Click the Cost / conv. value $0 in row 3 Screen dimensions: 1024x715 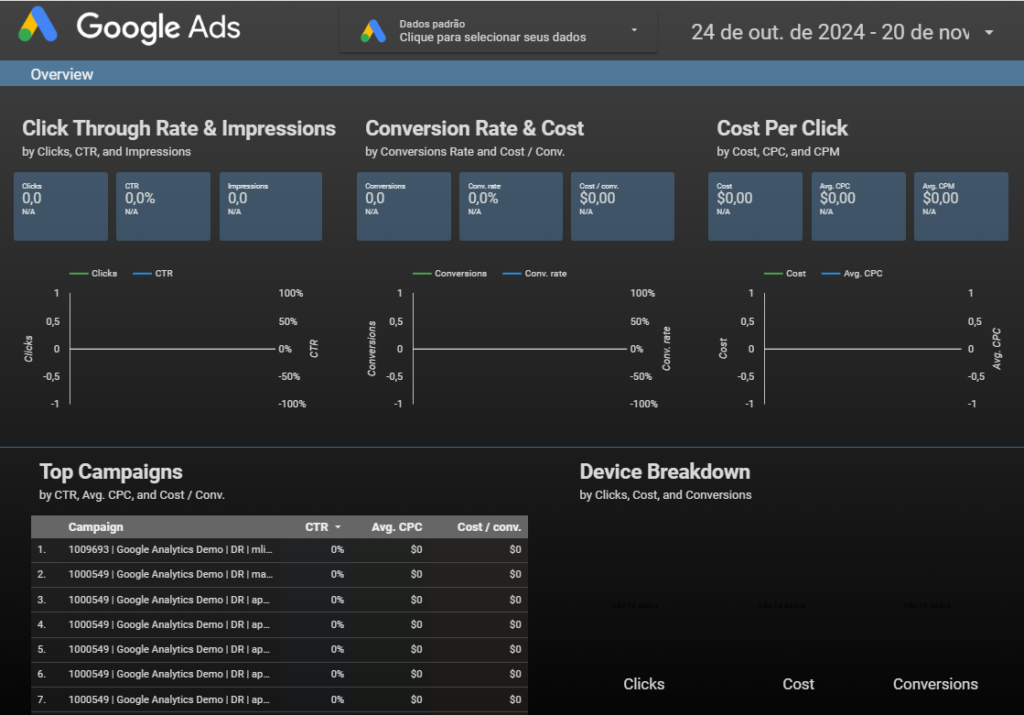tap(515, 600)
